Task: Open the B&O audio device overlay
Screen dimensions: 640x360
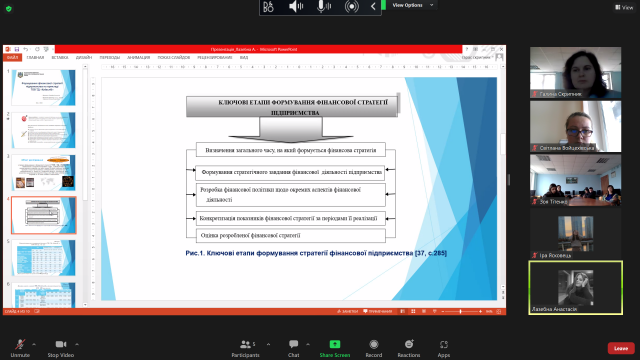Action: click(268, 7)
